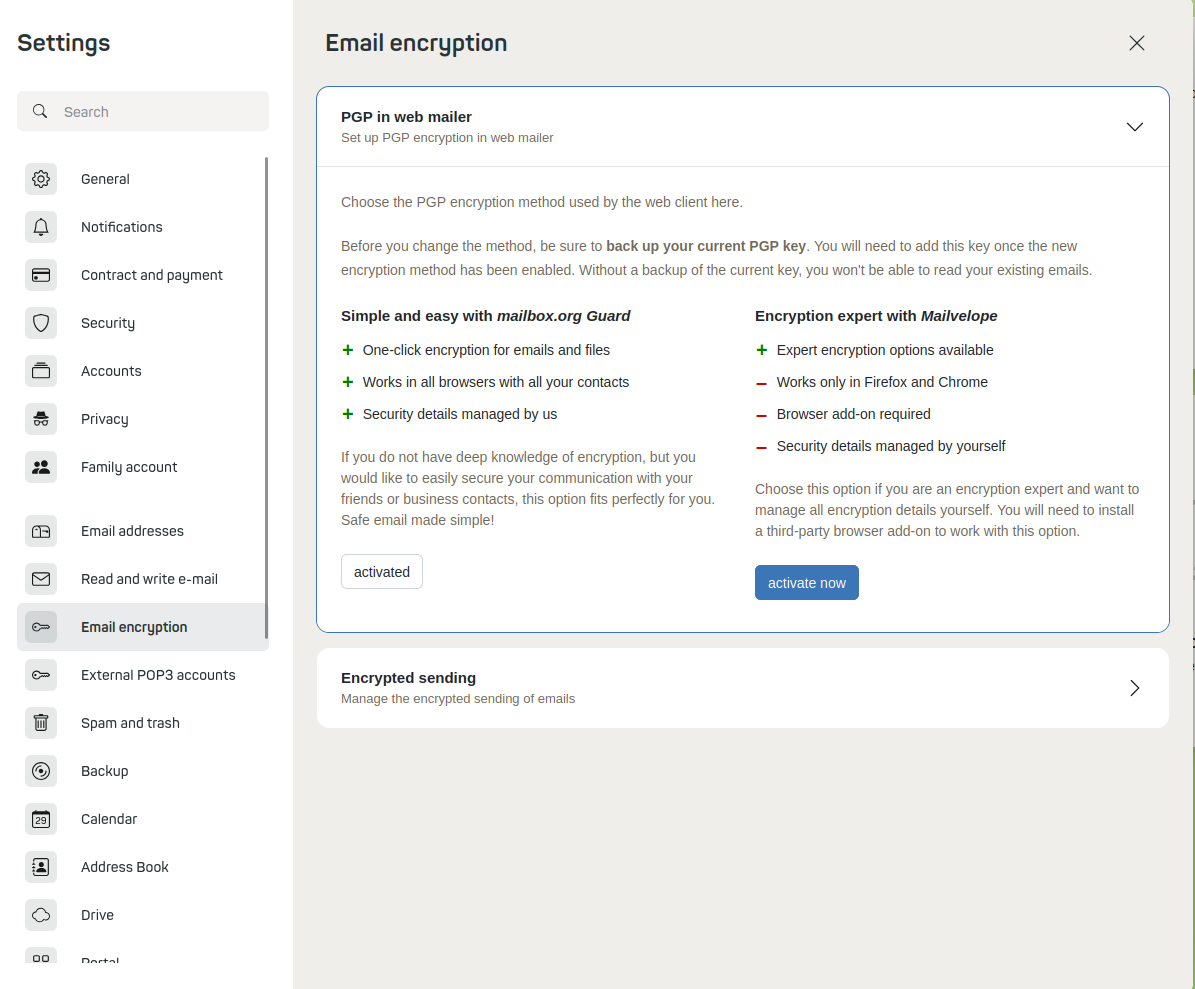Click the settings search field
Viewport: 1195px width, 989px height.
point(142,111)
